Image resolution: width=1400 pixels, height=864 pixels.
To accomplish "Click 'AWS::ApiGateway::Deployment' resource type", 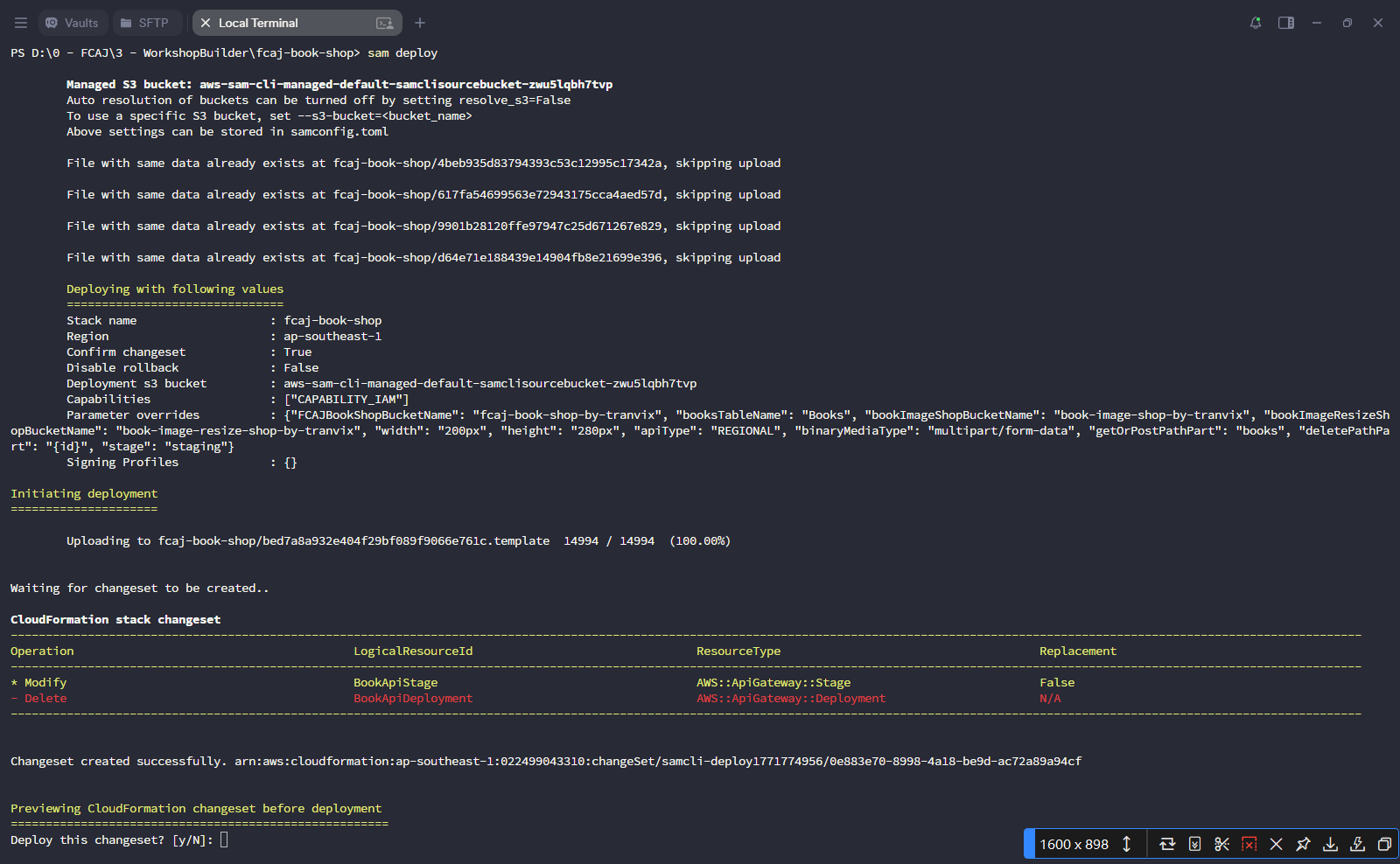I will click(x=791, y=698).
